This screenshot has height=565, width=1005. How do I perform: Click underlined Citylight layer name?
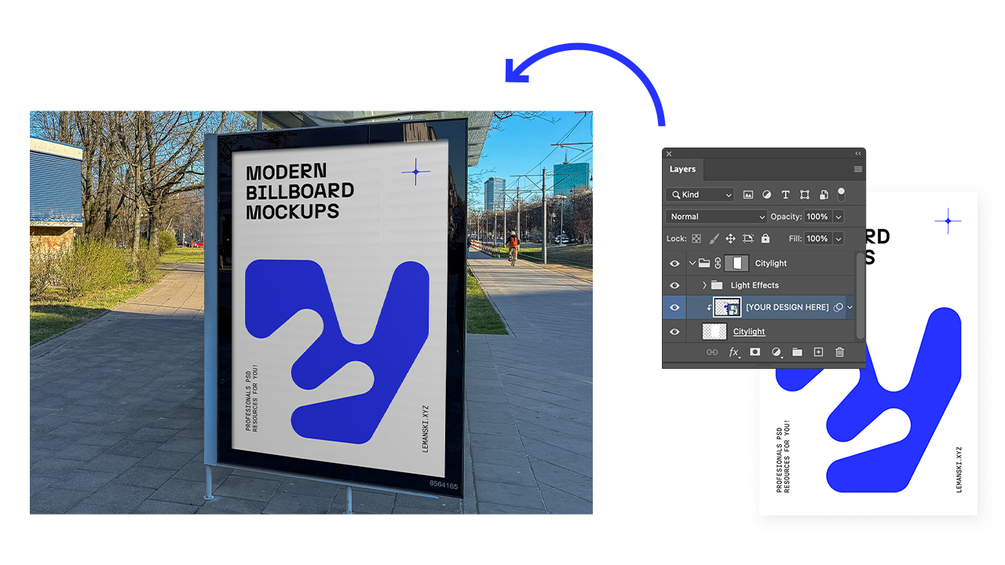pos(749,332)
